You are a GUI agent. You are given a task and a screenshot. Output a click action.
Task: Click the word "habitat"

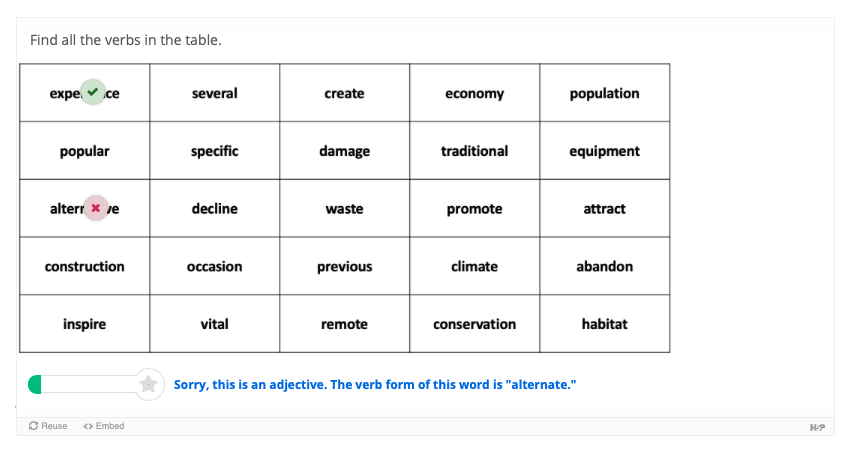604,324
